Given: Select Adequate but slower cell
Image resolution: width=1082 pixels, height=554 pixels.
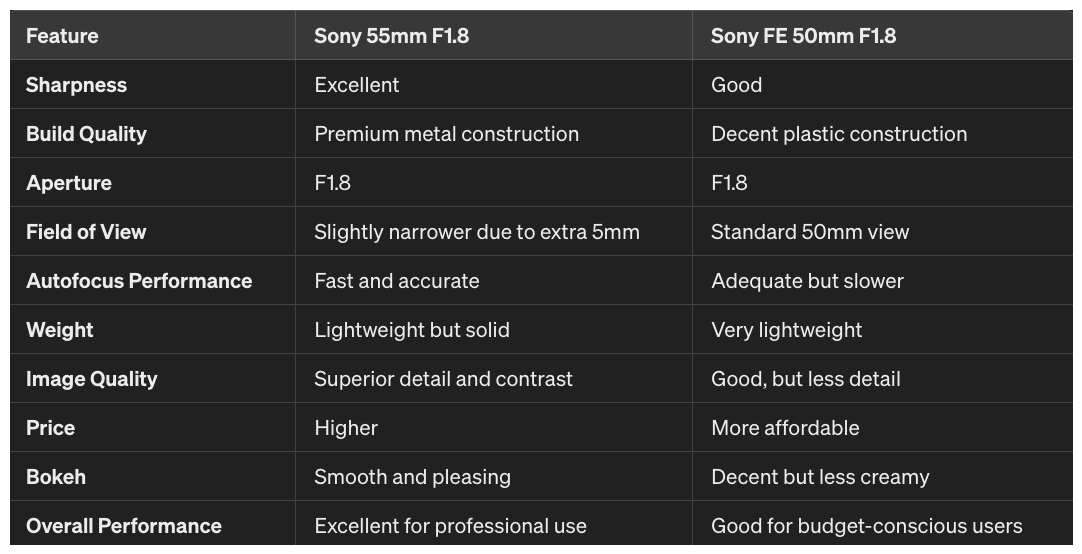Looking at the screenshot, I should (807, 281).
